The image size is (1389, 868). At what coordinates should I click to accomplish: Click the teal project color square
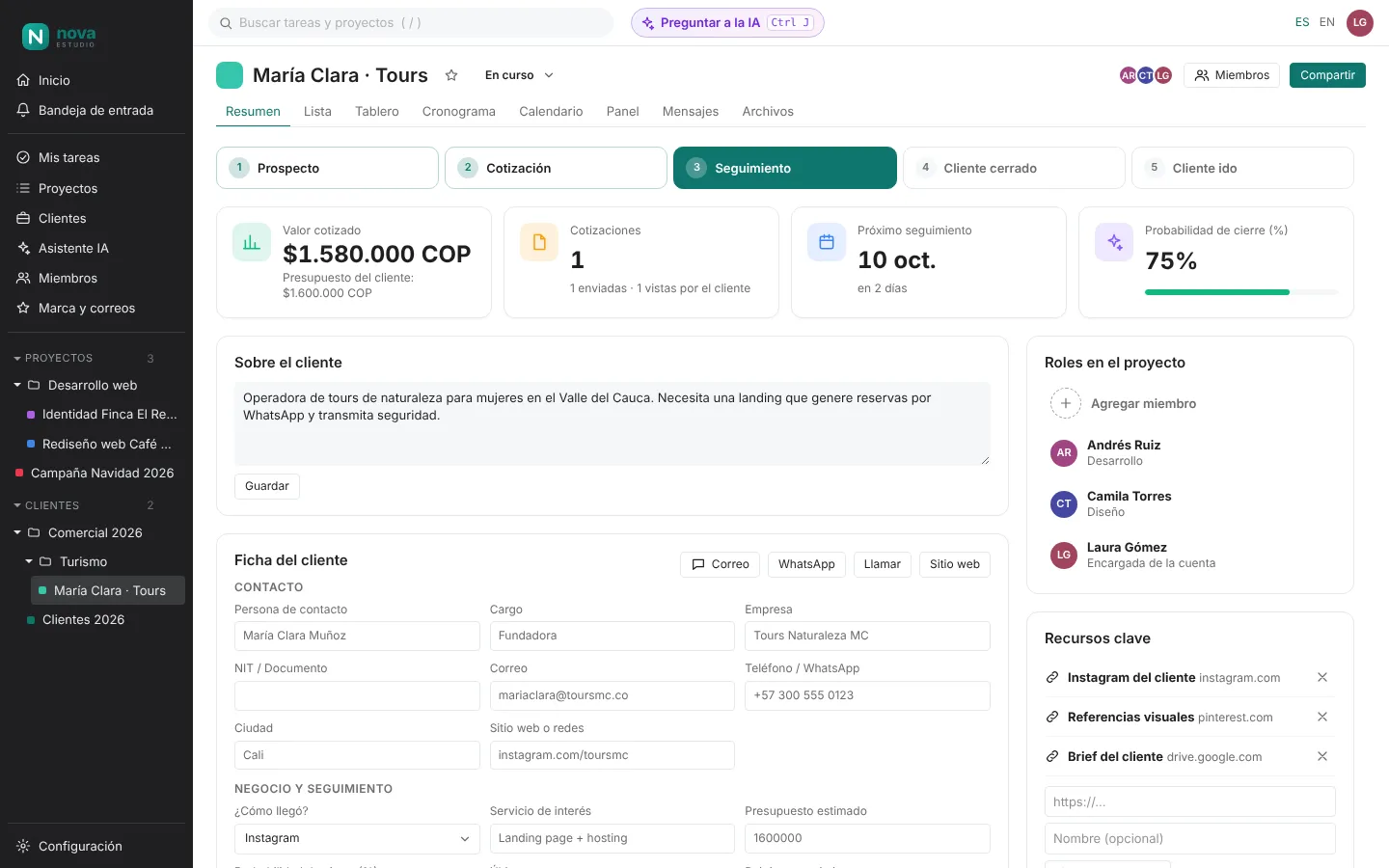pos(230,75)
